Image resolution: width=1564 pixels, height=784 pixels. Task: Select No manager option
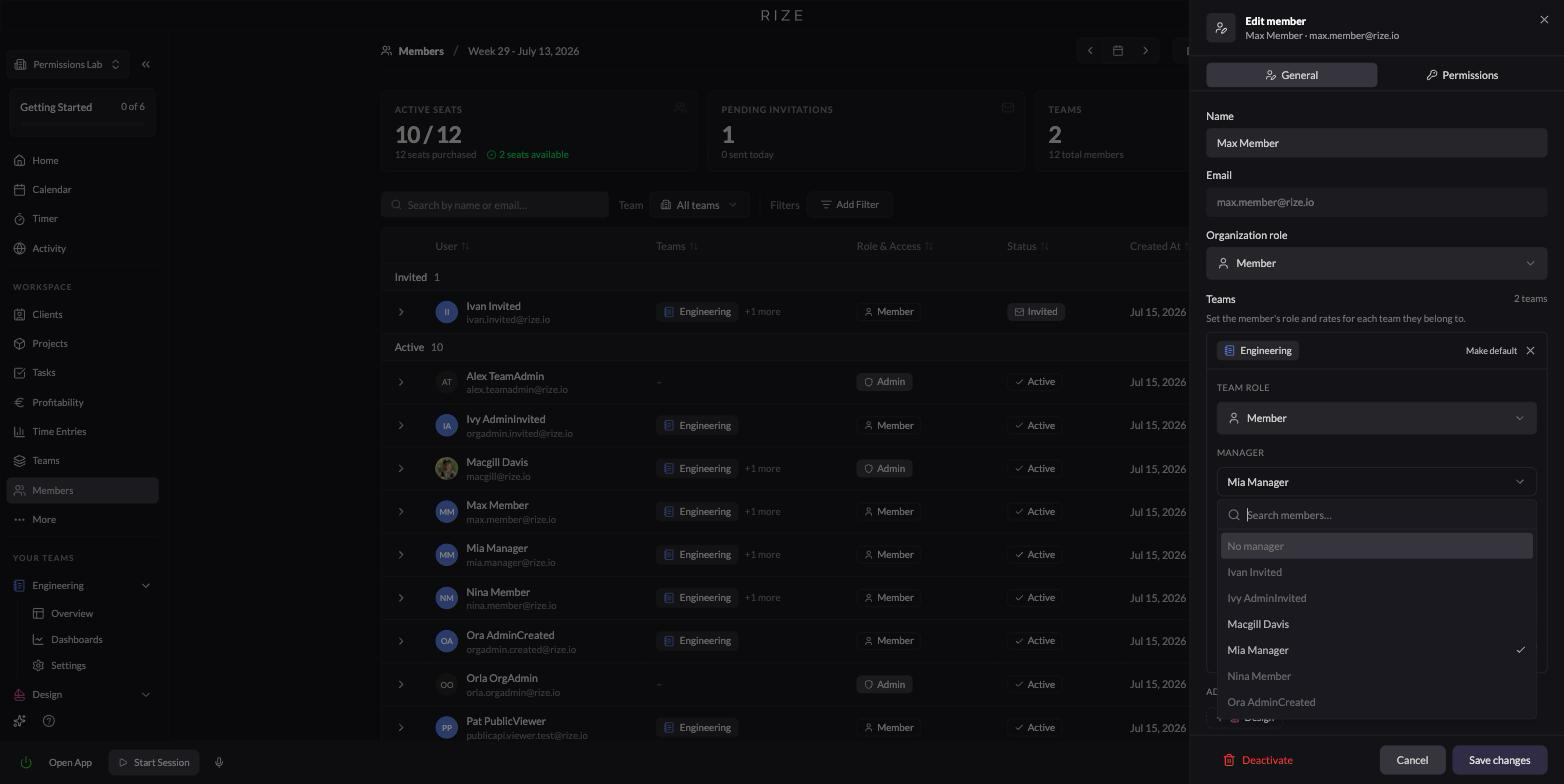coord(1376,546)
